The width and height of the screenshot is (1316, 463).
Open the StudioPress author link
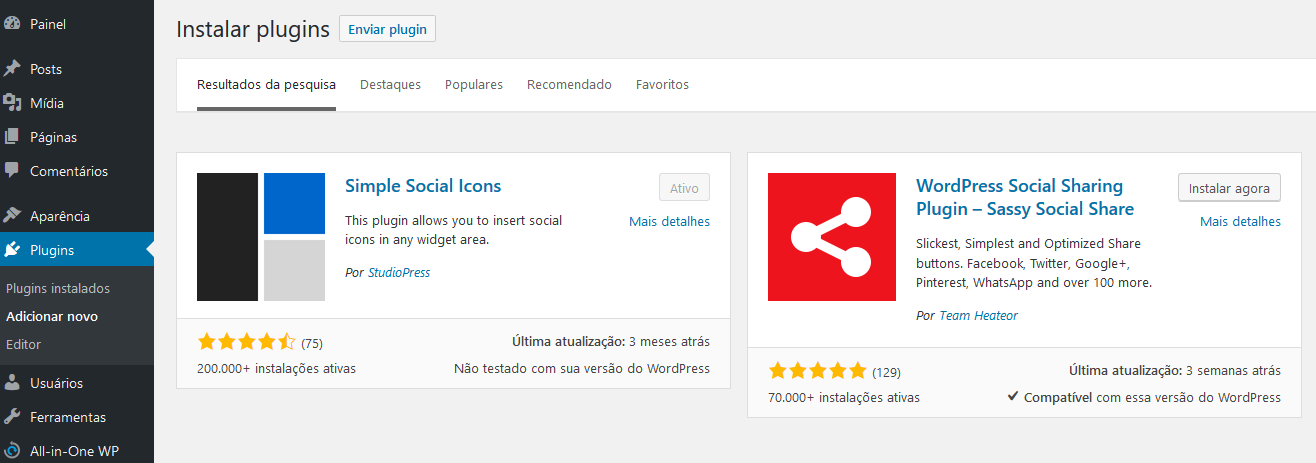click(x=399, y=272)
